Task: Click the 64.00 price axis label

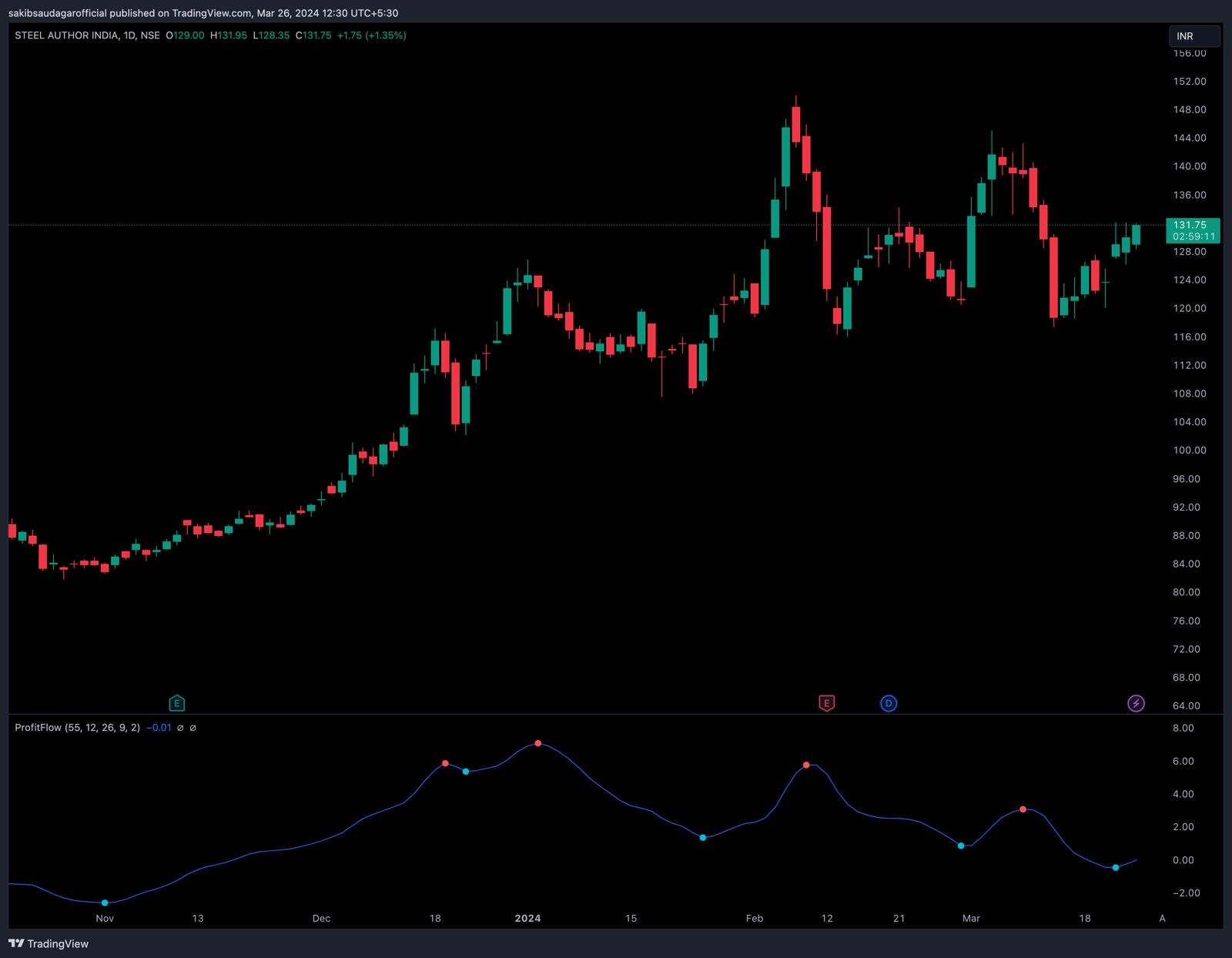Action: click(x=1187, y=705)
